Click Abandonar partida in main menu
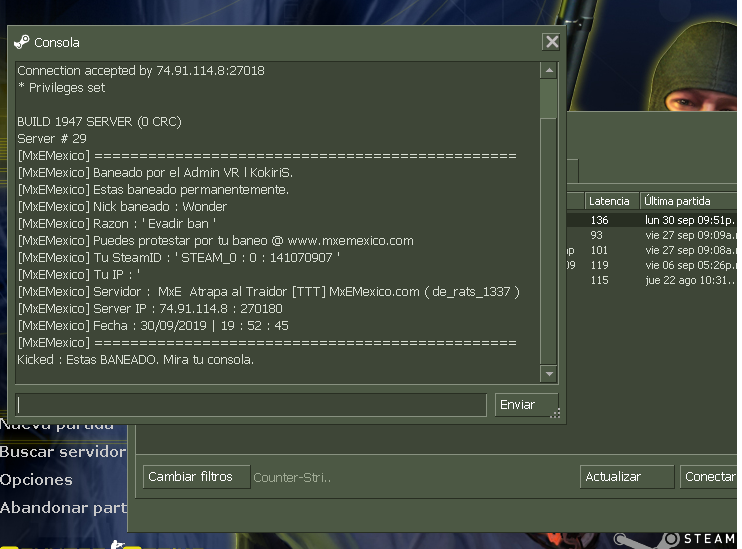Viewport: 742px width, 549px height. tap(63, 508)
